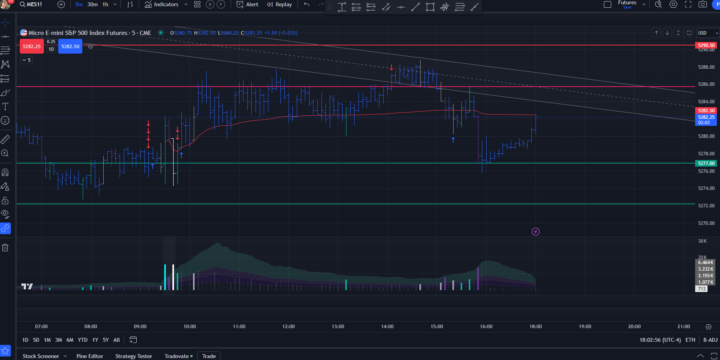Toggle hide all drawings eye icon
Screen dimensions: 720x360
click(5, 214)
